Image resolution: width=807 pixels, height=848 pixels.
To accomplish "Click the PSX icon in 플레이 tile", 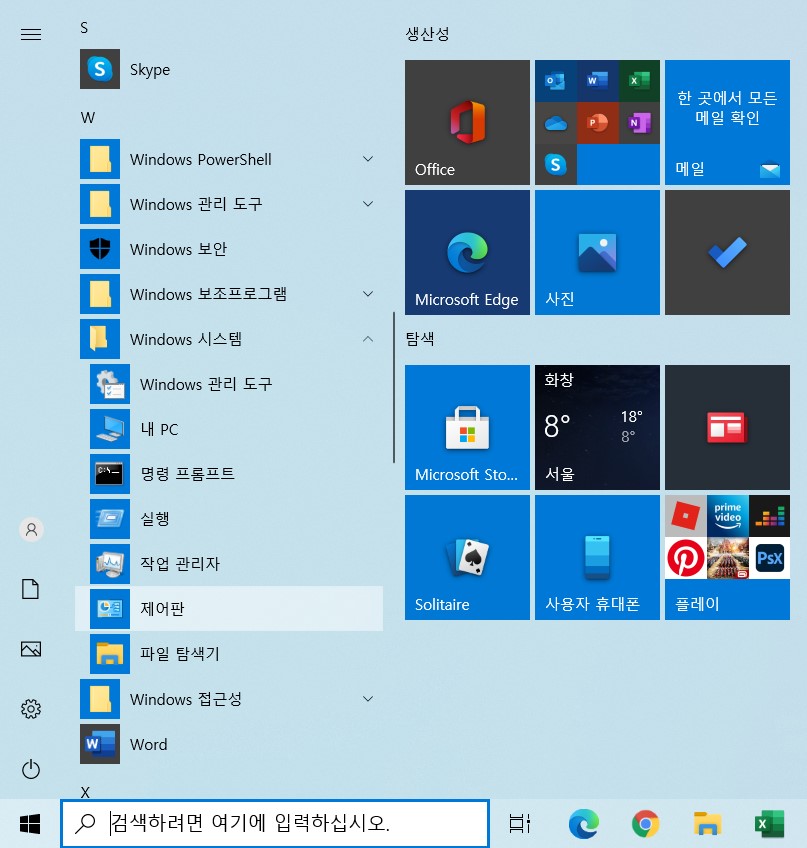I will (x=770, y=558).
